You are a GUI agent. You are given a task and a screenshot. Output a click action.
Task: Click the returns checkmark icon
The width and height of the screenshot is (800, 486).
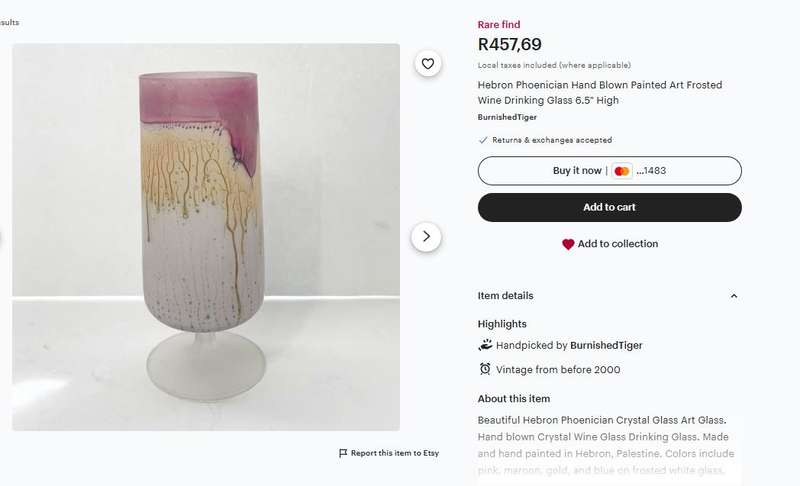pos(483,140)
